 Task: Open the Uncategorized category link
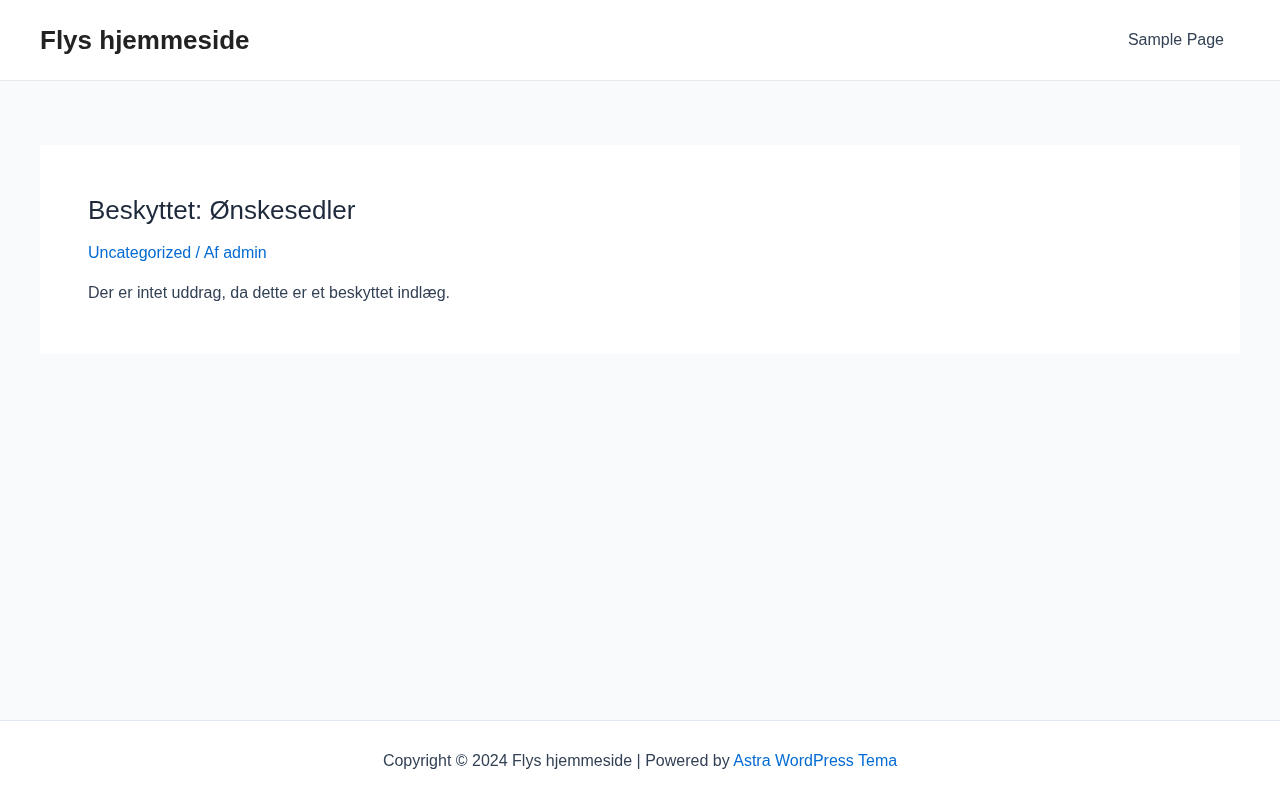pos(139,253)
